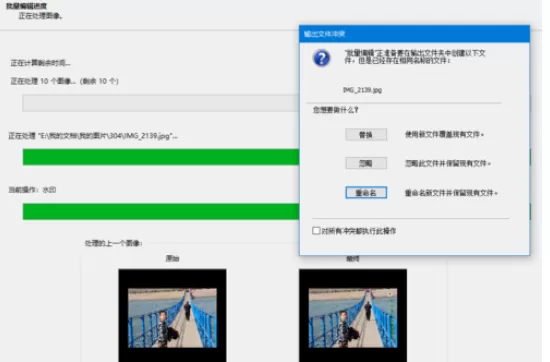Click the 重命名 (Rename) button
Image resolution: width=550 pixels, height=362 pixels.
pos(366,193)
